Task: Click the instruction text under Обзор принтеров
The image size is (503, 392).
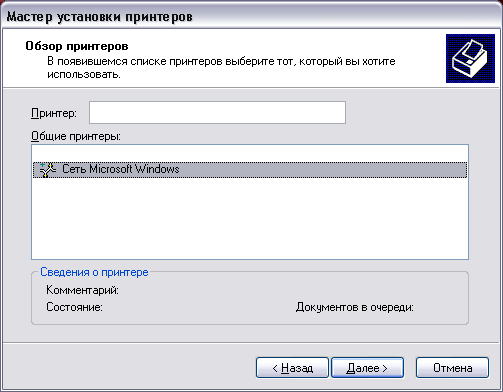Action: click(x=221, y=68)
